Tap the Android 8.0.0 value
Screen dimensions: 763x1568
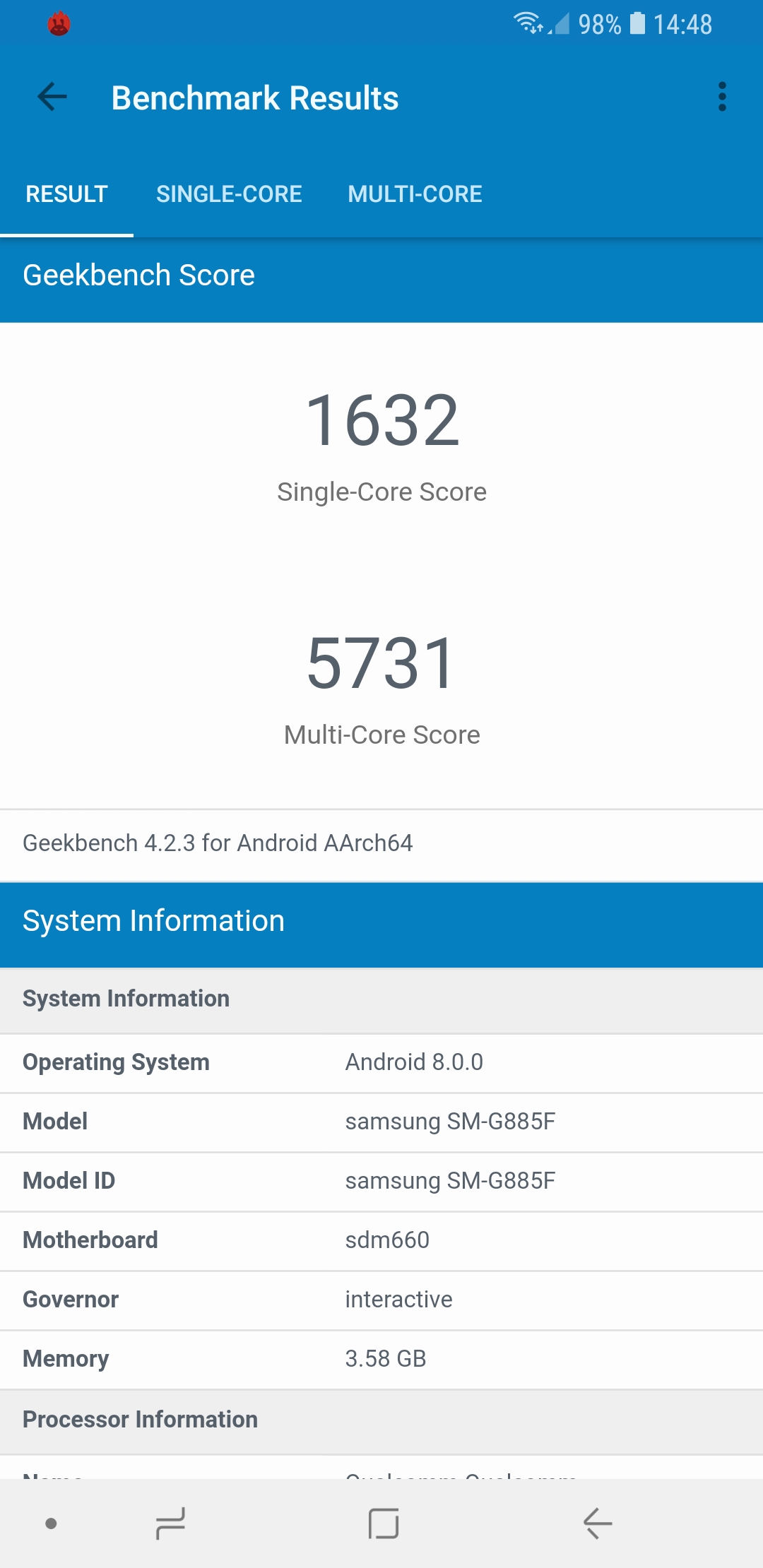tap(414, 1062)
